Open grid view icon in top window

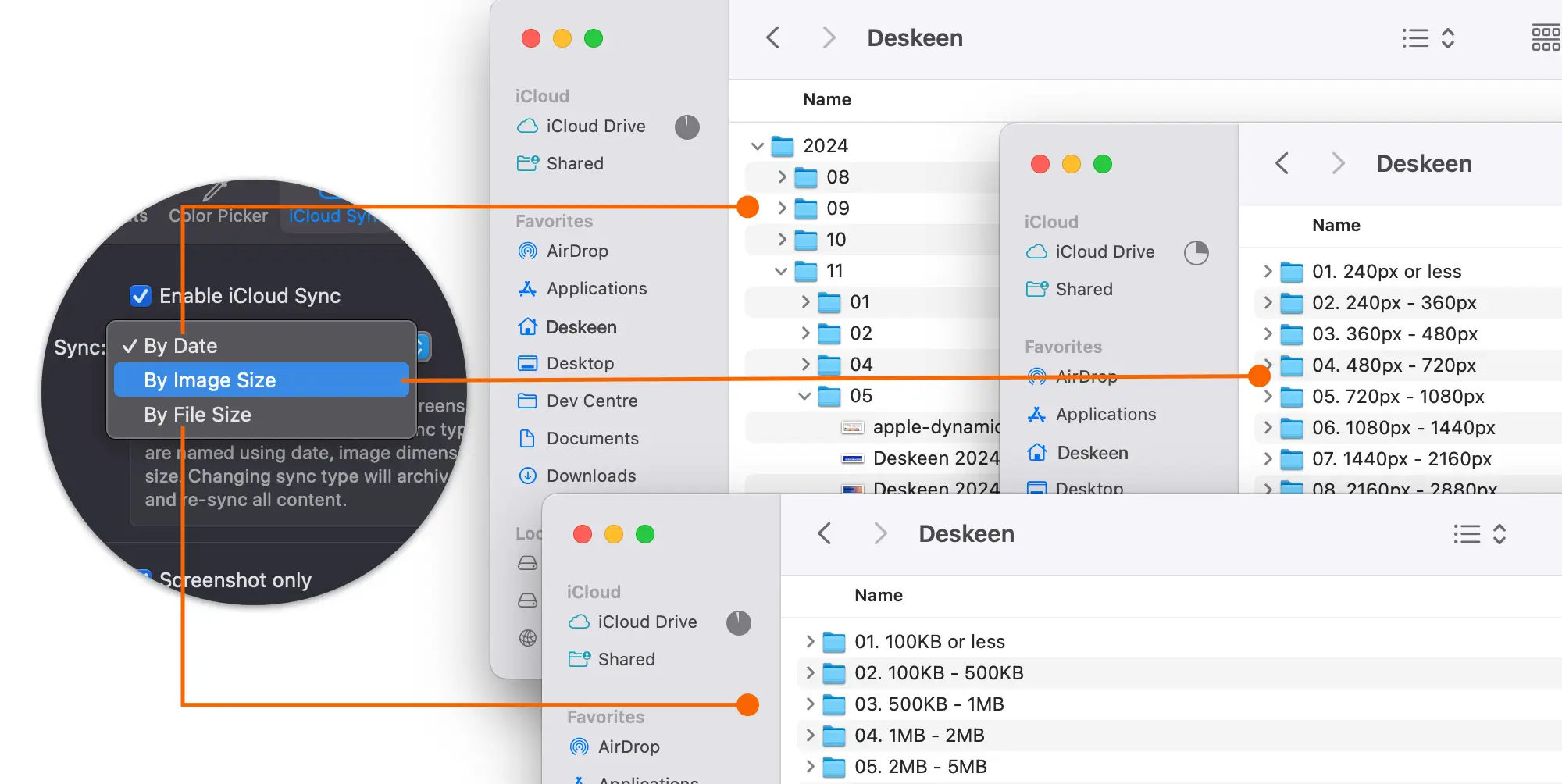[1546, 38]
